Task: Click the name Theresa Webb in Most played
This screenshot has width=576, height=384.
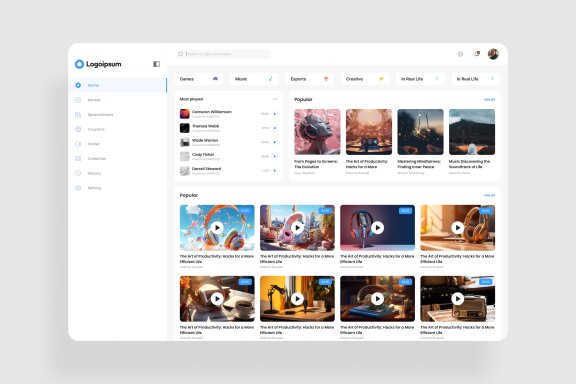Action: click(x=206, y=126)
